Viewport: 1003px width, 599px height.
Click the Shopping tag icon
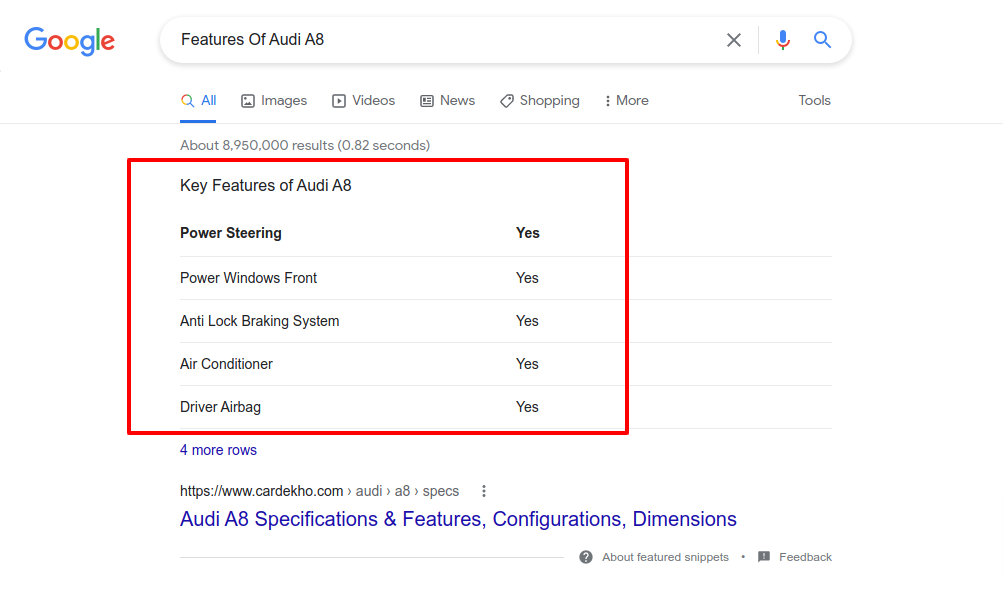click(x=505, y=100)
